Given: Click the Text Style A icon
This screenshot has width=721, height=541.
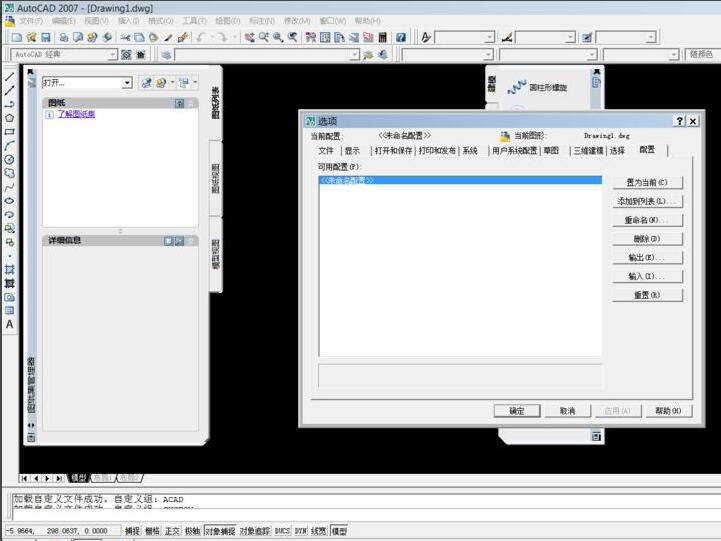Looking at the screenshot, I should pyautogui.click(x=426, y=37).
